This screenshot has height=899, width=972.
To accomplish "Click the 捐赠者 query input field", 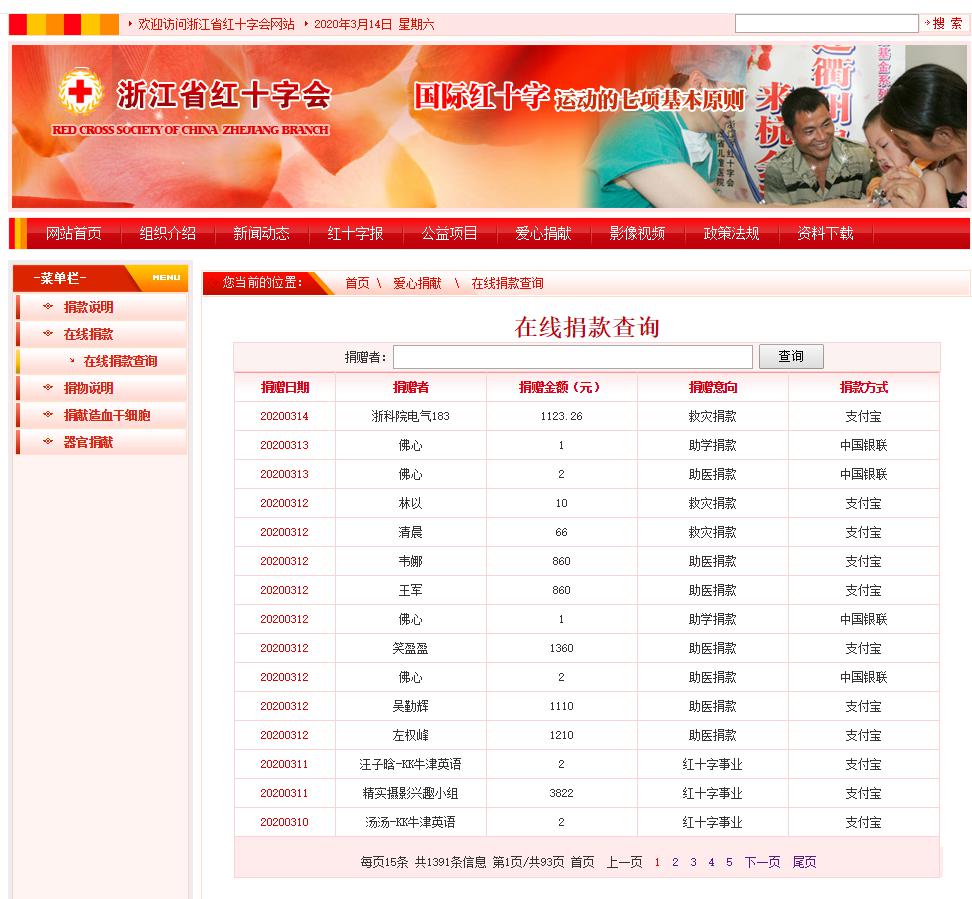I will [x=572, y=357].
